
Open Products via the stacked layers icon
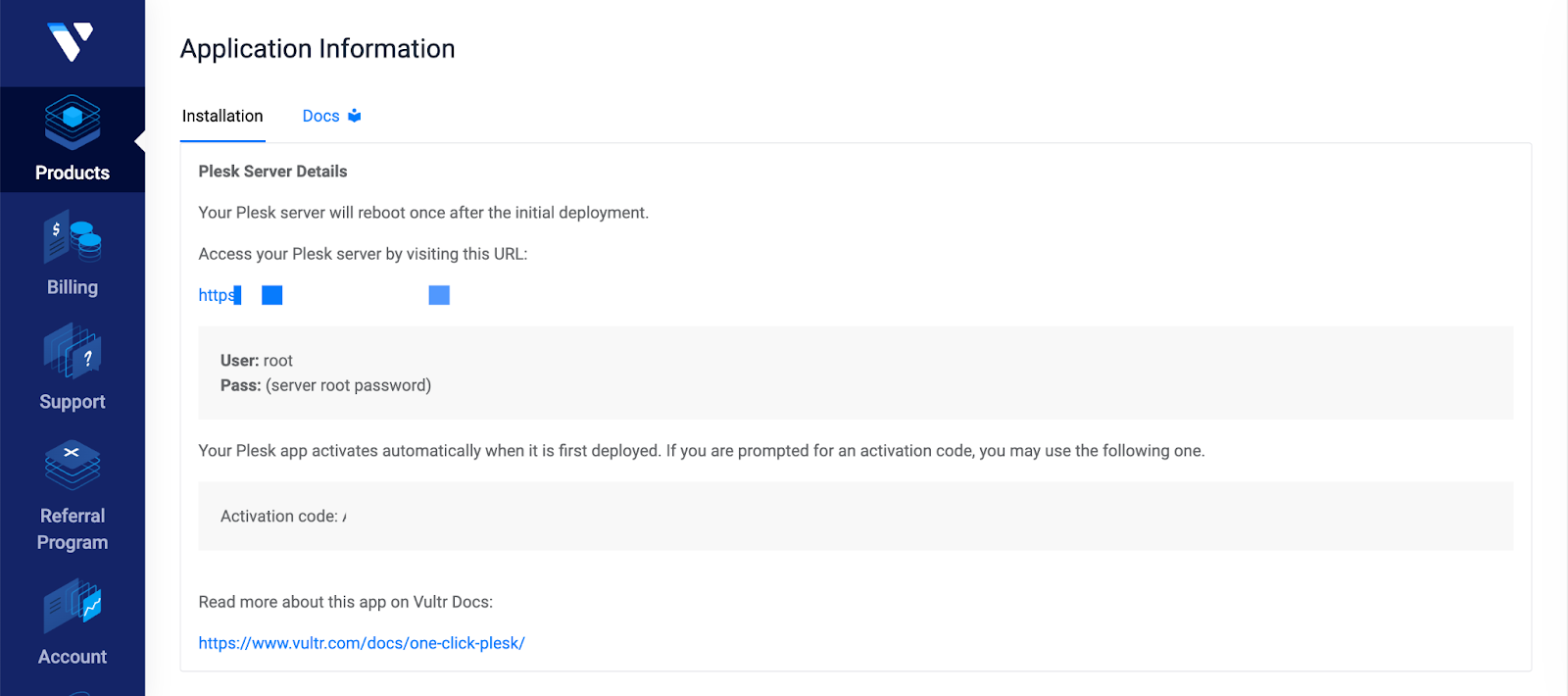(73, 122)
